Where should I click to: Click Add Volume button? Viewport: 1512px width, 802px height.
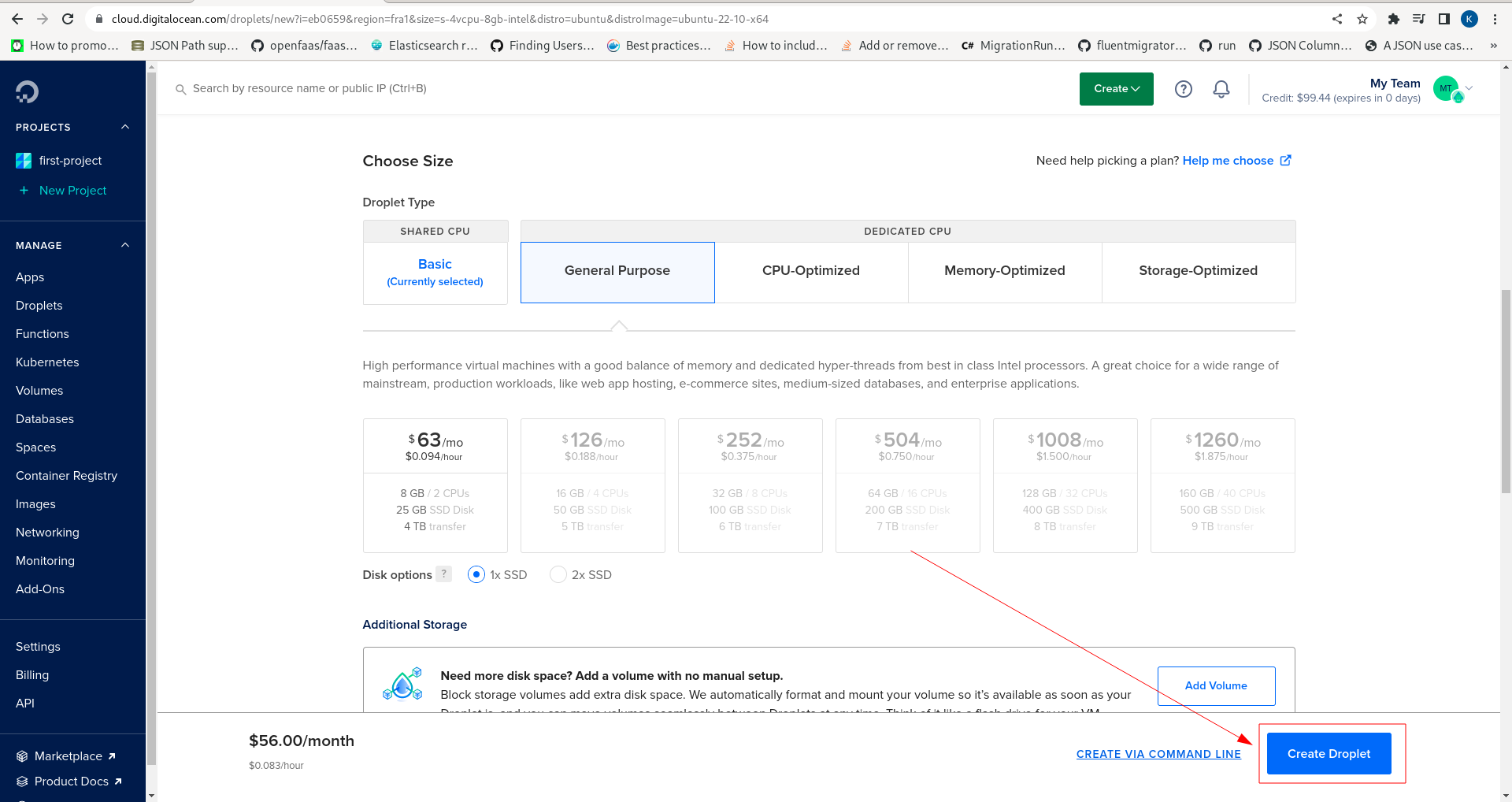1216,686
